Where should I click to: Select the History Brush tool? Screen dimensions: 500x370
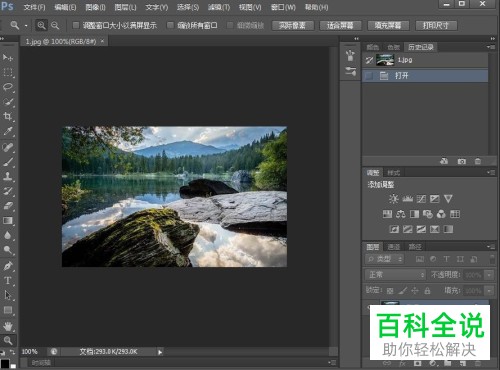(x=7, y=191)
